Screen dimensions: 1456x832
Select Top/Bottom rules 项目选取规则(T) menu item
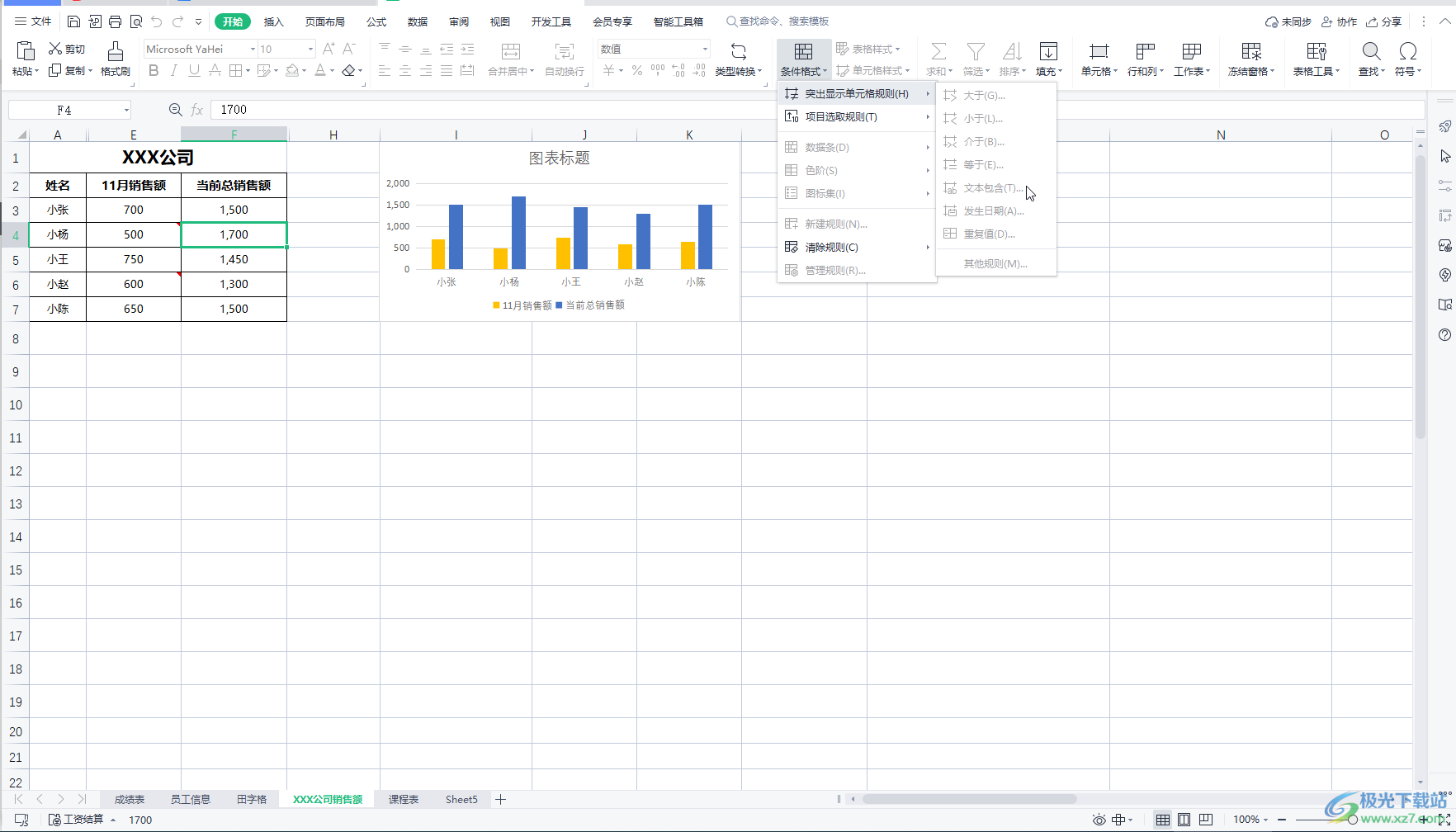[857, 117]
